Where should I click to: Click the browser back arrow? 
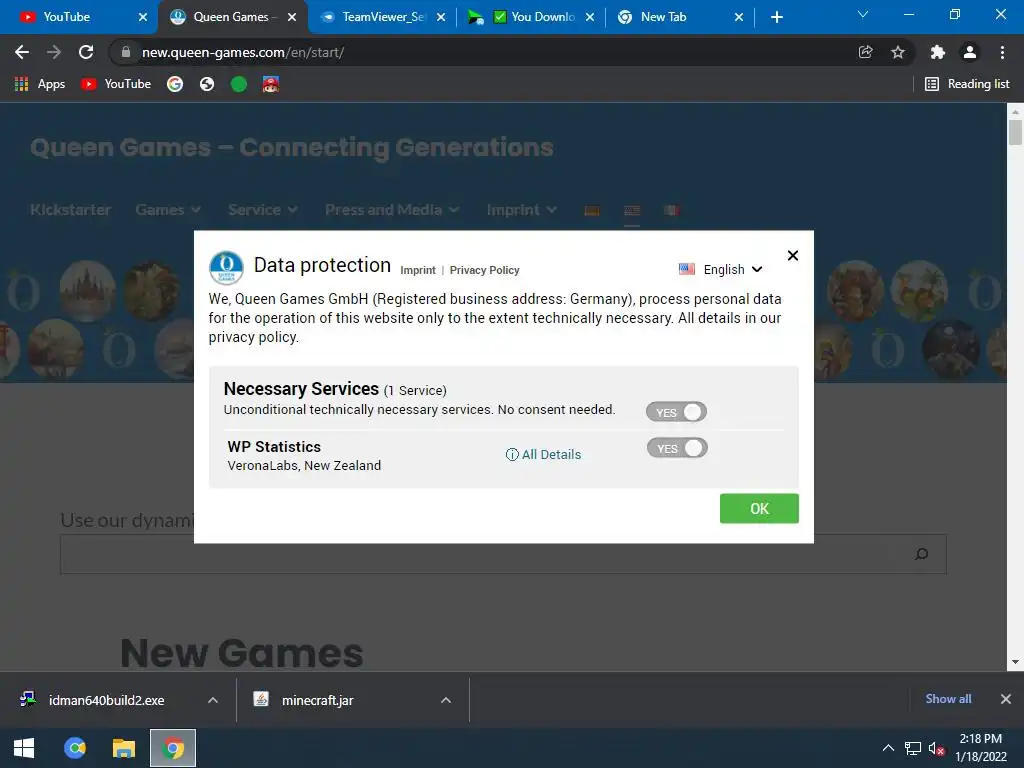(22, 52)
